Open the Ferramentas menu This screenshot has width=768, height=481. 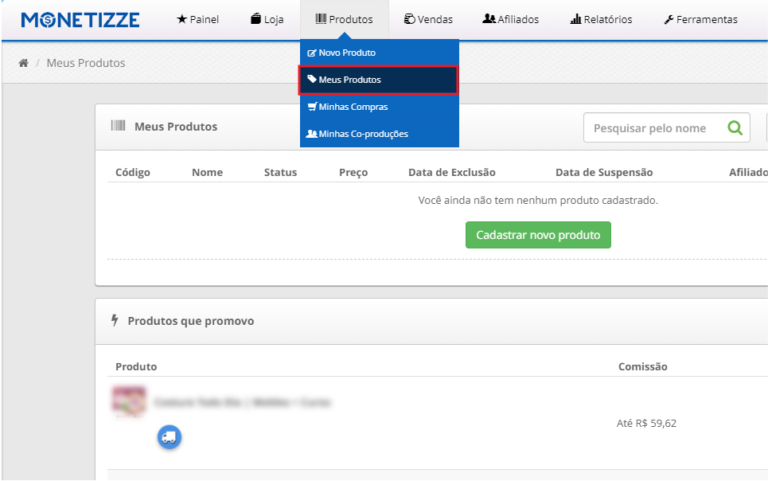(x=700, y=19)
